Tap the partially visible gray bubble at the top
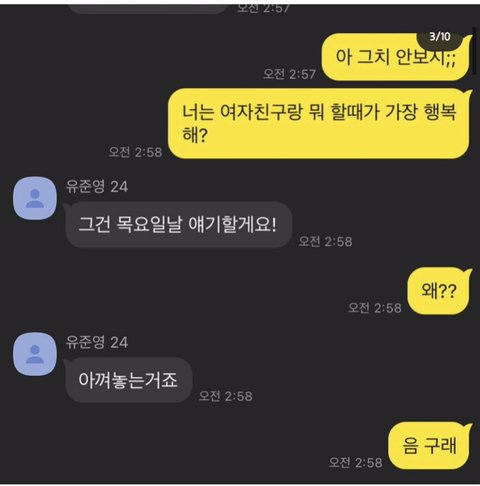Viewport: 480px width, 486px height. tap(149, 9)
